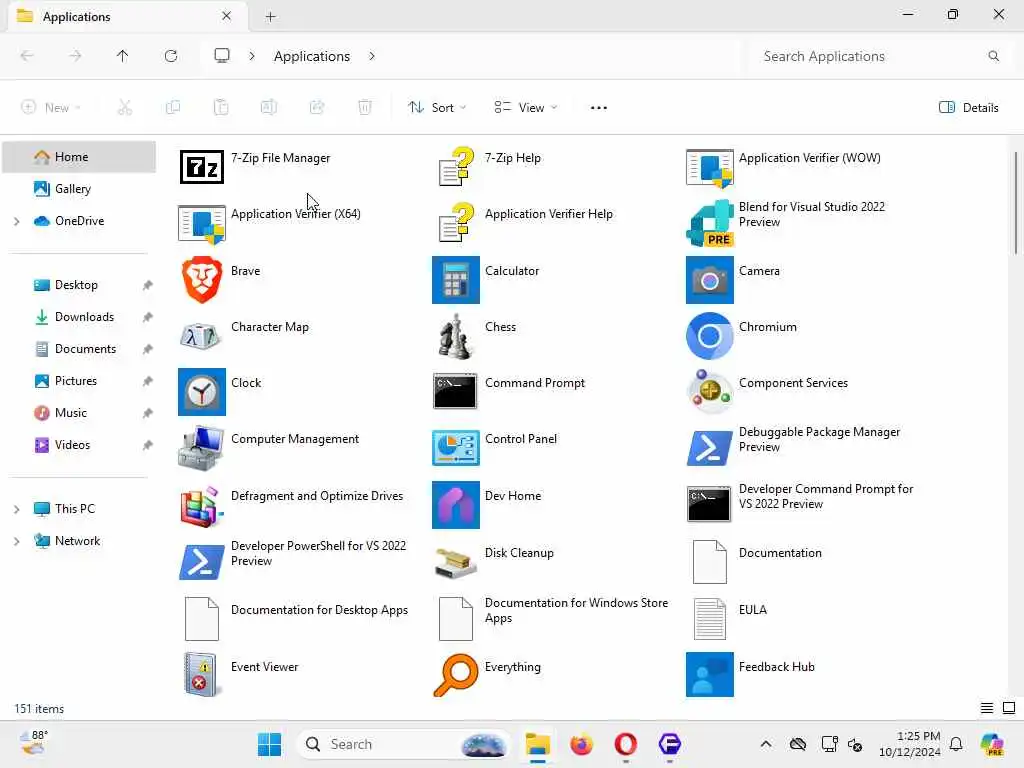Select the Event Viewer icon
This screenshot has width=1024, height=768.
click(200, 675)
